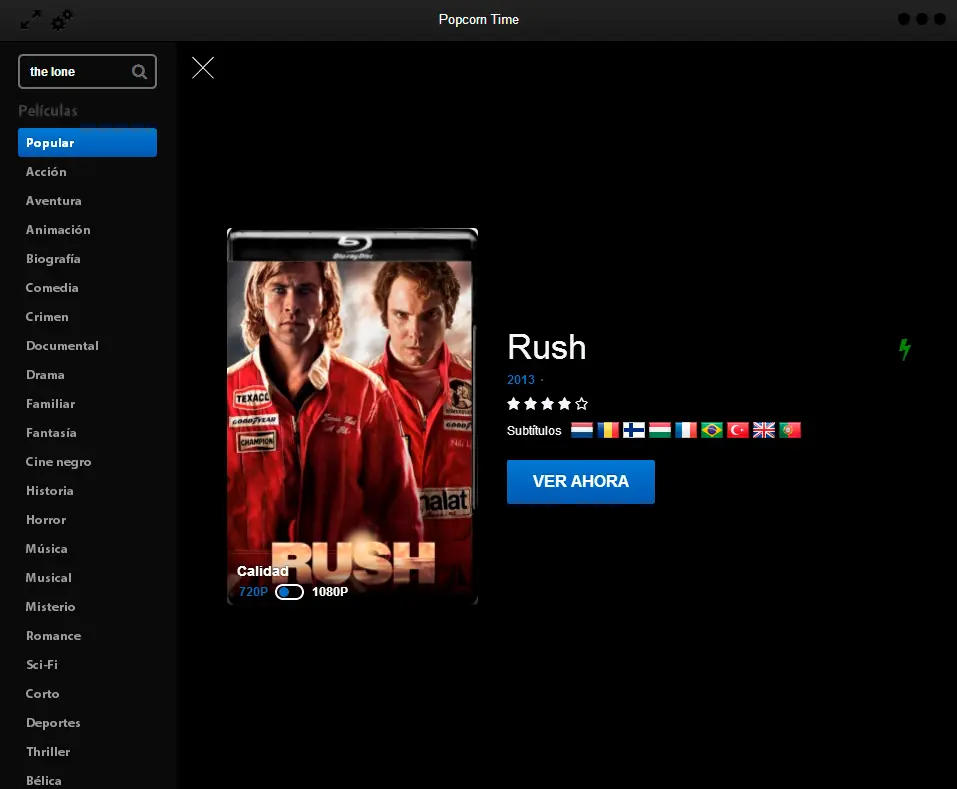Click the search field containing 'the lone'
Image resolution: width=957 pixels, height=789 pixels.
(87, 72)
